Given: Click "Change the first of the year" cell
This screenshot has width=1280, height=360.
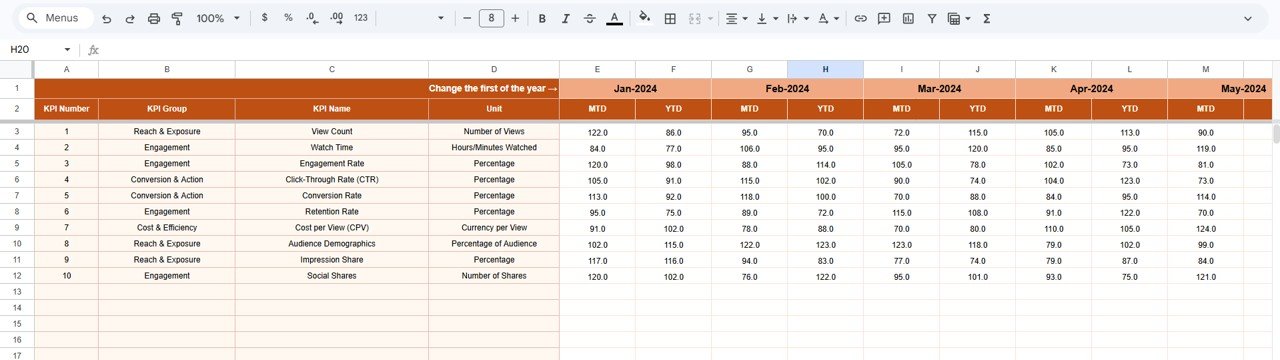Looking at the screenshot, I should [297, 88].
